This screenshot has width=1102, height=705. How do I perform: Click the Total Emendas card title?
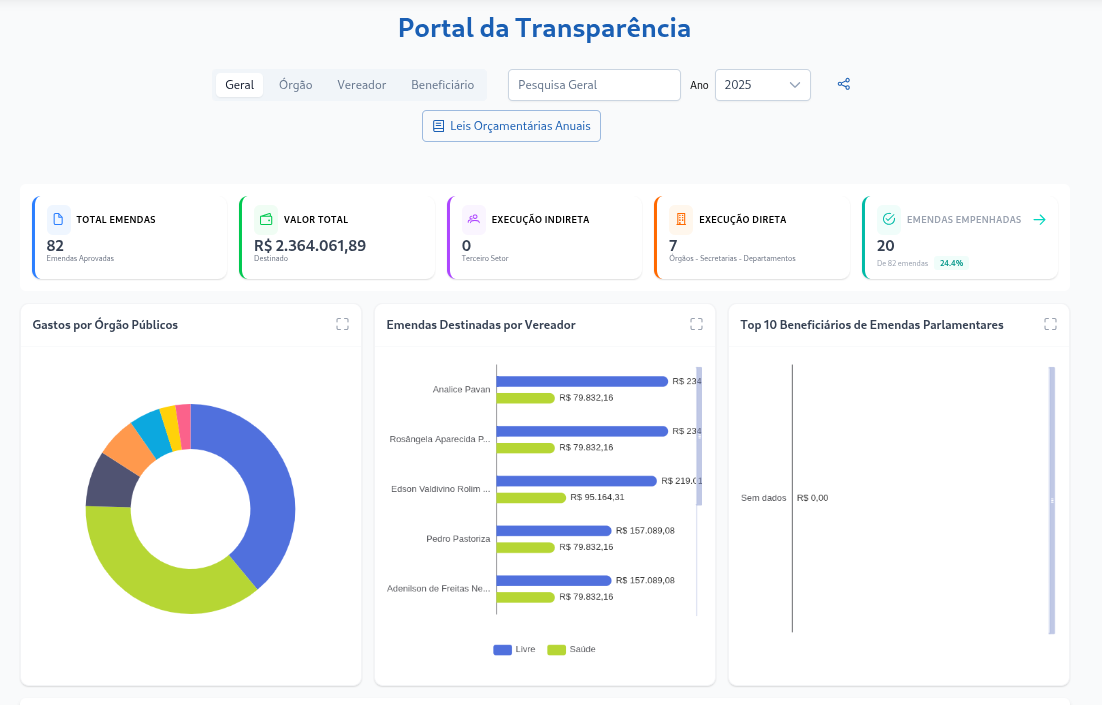(x=116, y=220)
